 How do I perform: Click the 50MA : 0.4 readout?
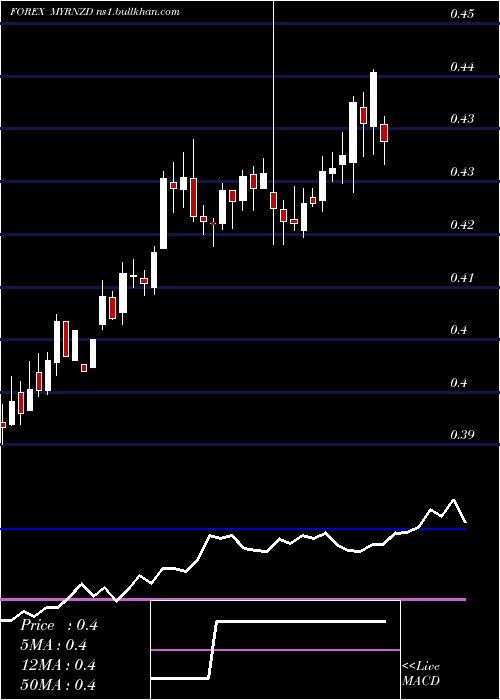point(58,684)
